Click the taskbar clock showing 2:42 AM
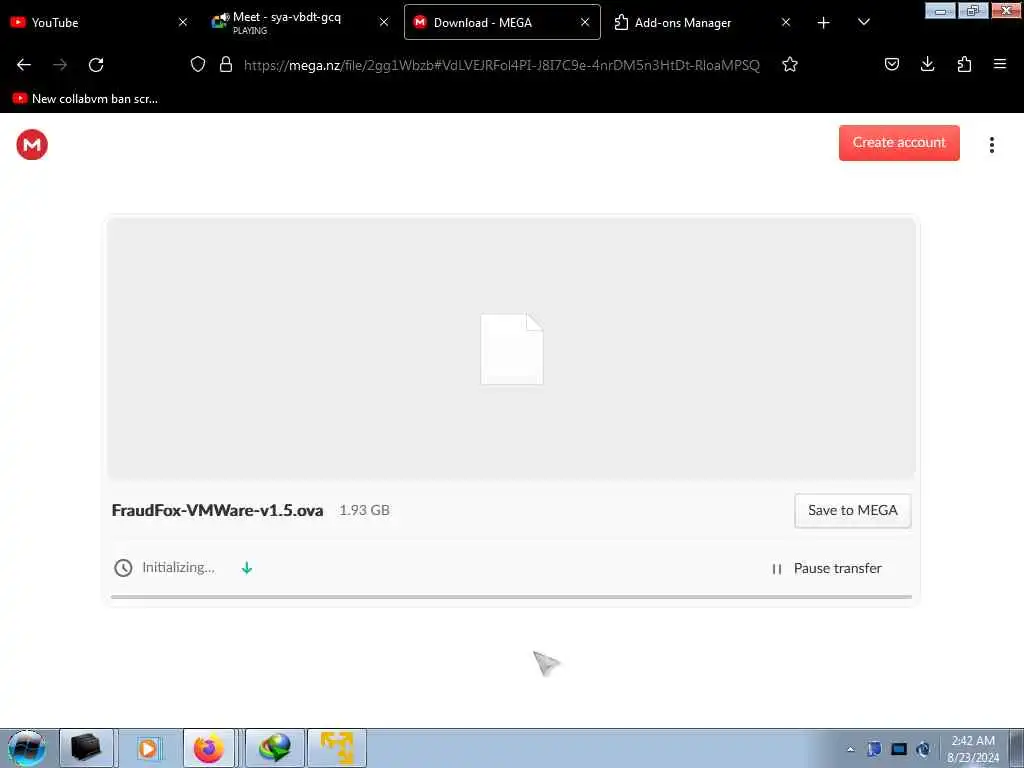 click(x=973, y=749)
